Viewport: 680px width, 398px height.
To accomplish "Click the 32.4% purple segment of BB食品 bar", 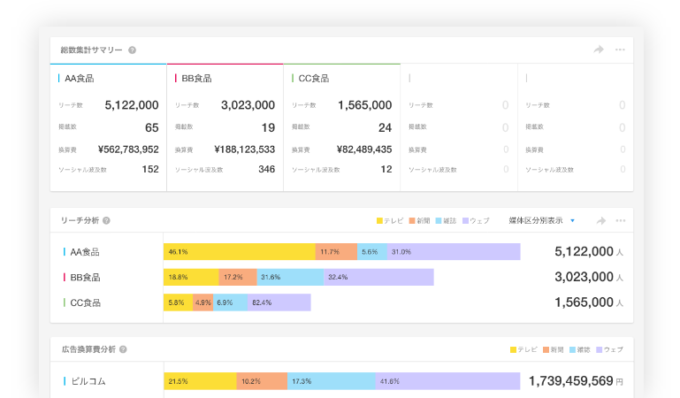I will pos(379,277).
